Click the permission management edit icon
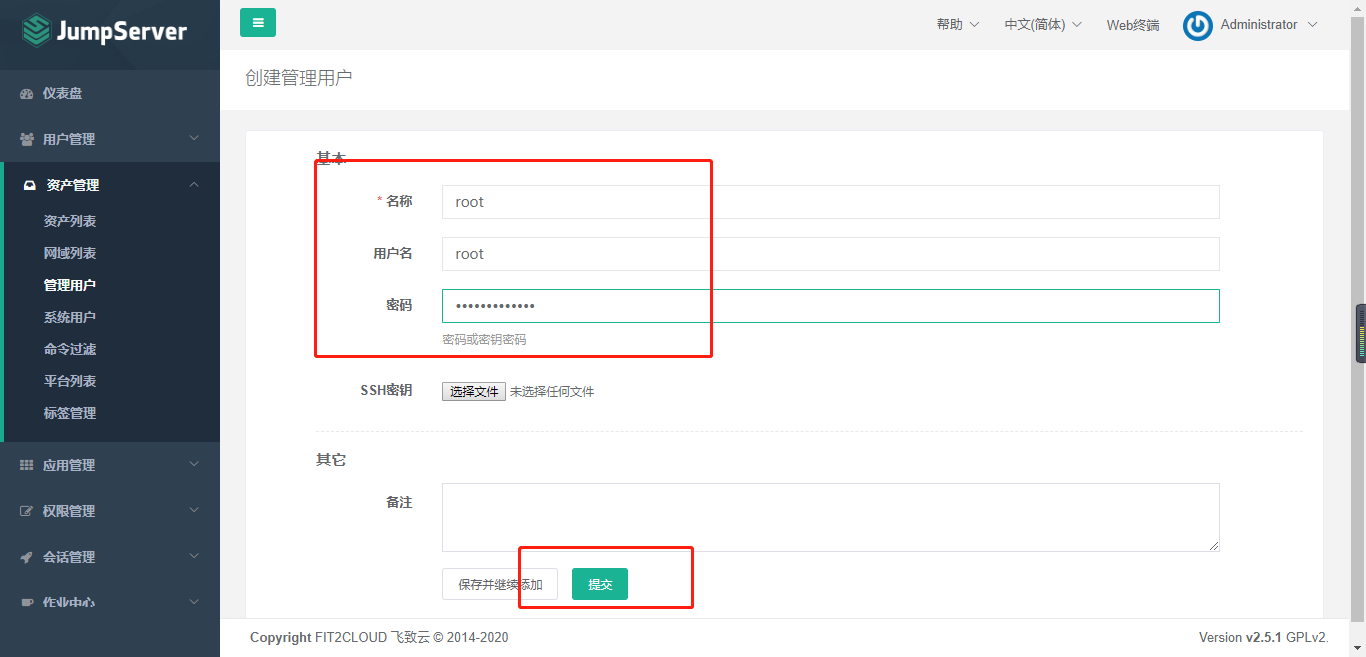 click(27, 511)
